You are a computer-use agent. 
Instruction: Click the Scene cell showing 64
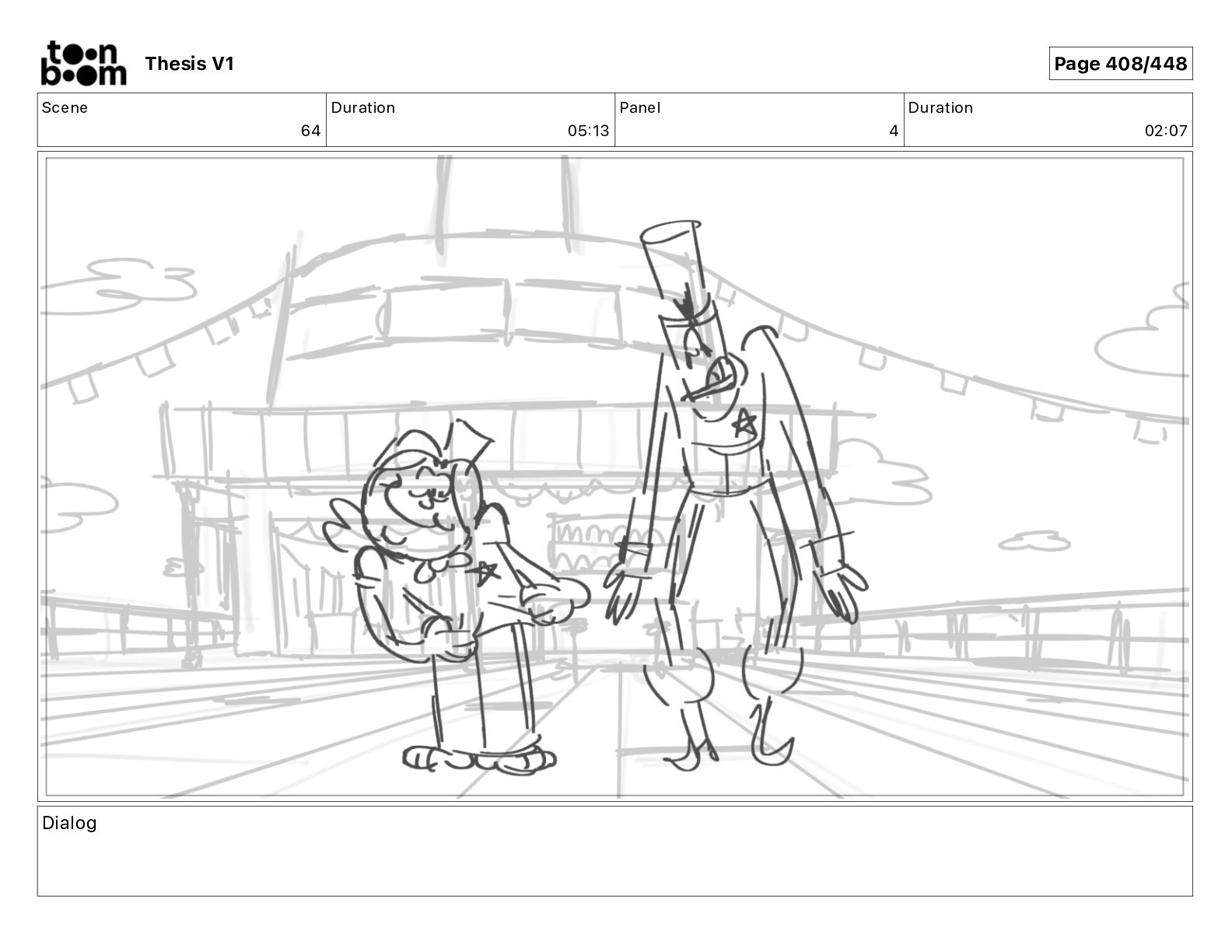point(182,120)
